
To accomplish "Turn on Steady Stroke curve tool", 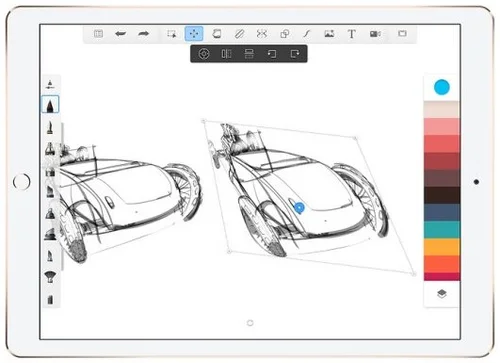I will pyautogui.click(x=307, y=34).
